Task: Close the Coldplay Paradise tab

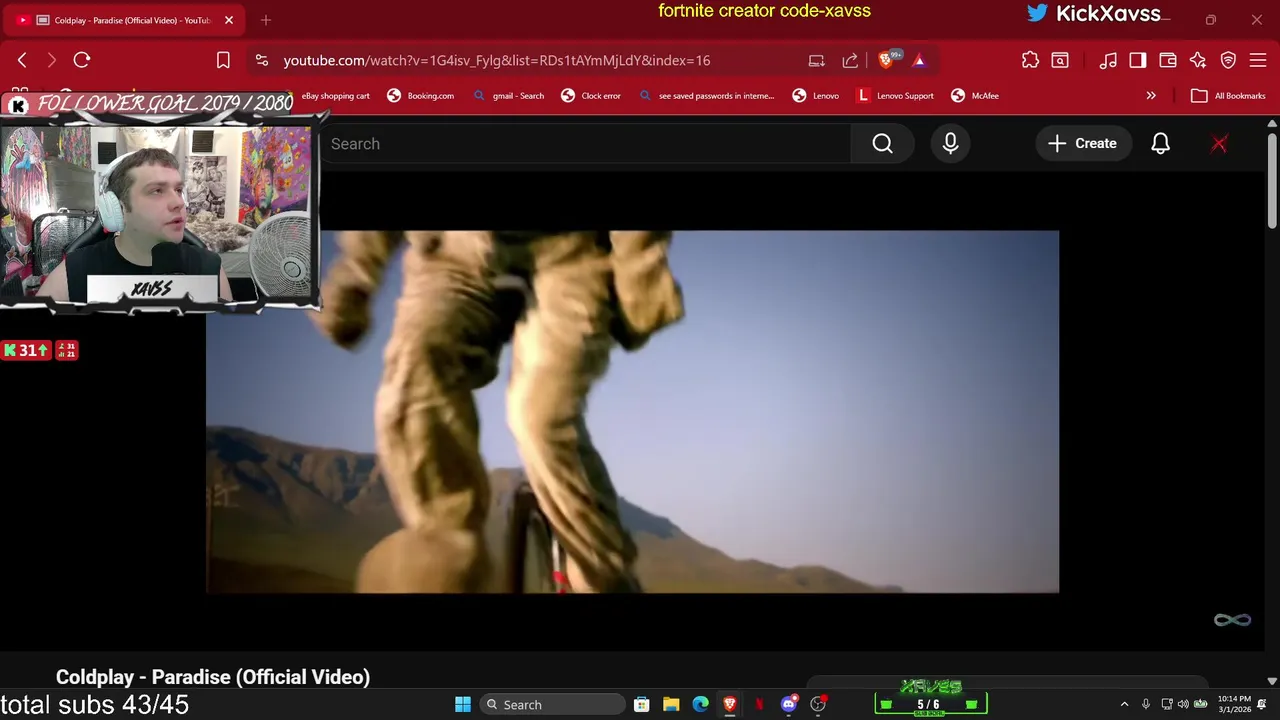Action: point(229,20)
